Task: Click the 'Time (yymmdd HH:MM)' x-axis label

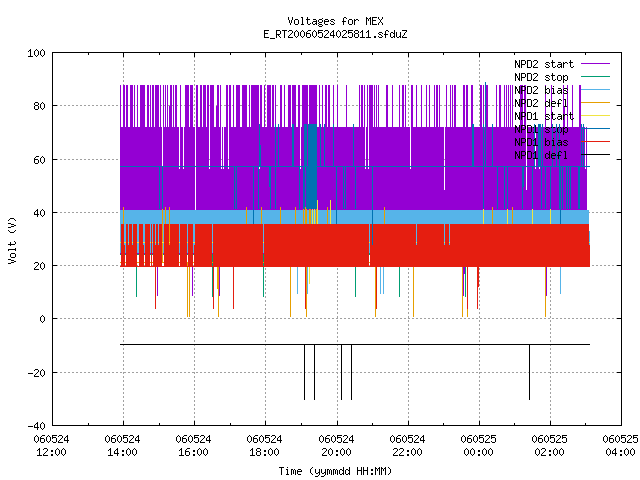Action: (335, 471)
